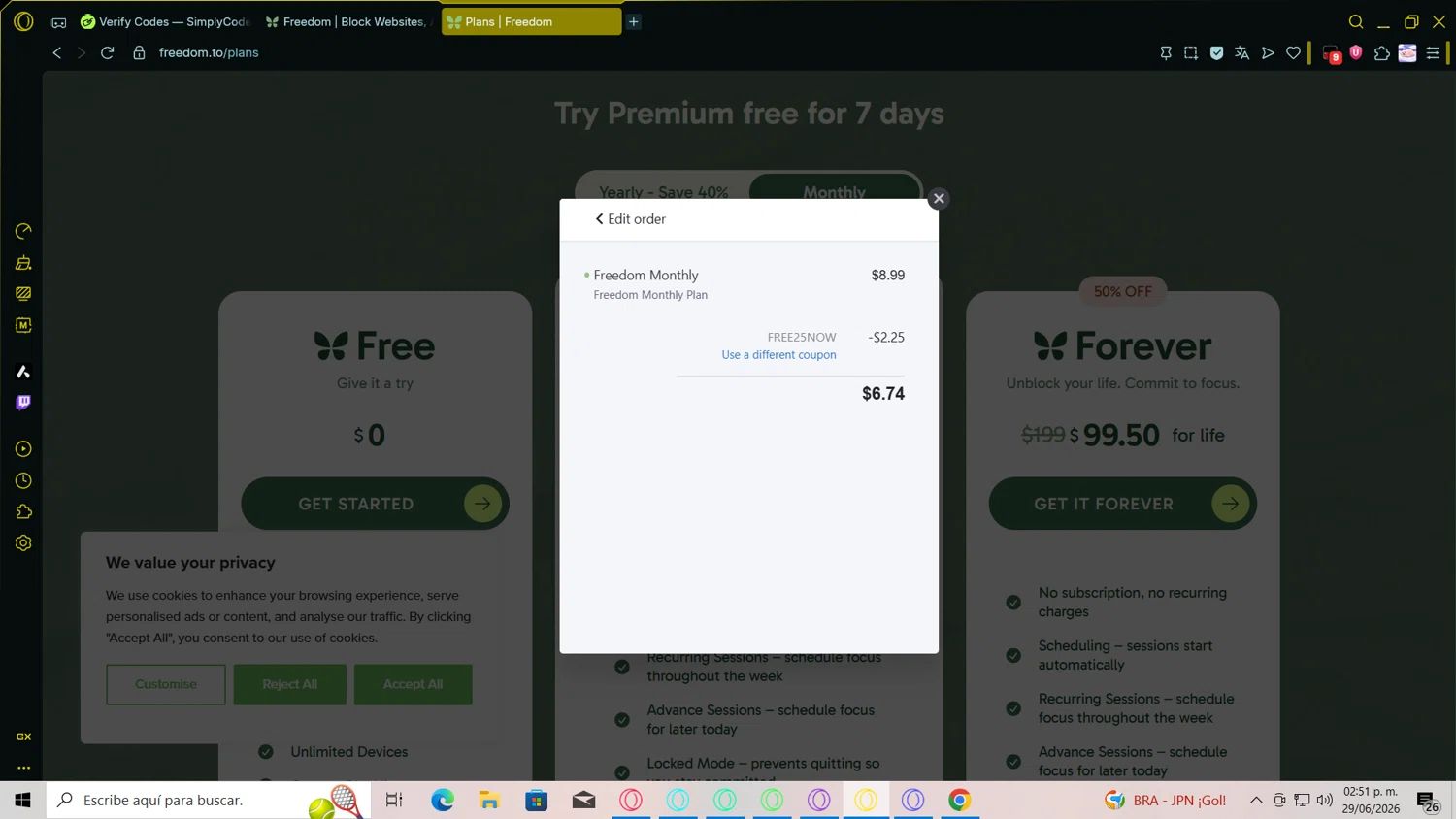The width and height of the screenshot is (1456, 819).
Task: Open the GX Cleaner broom icon
Action: click(23, 263)
